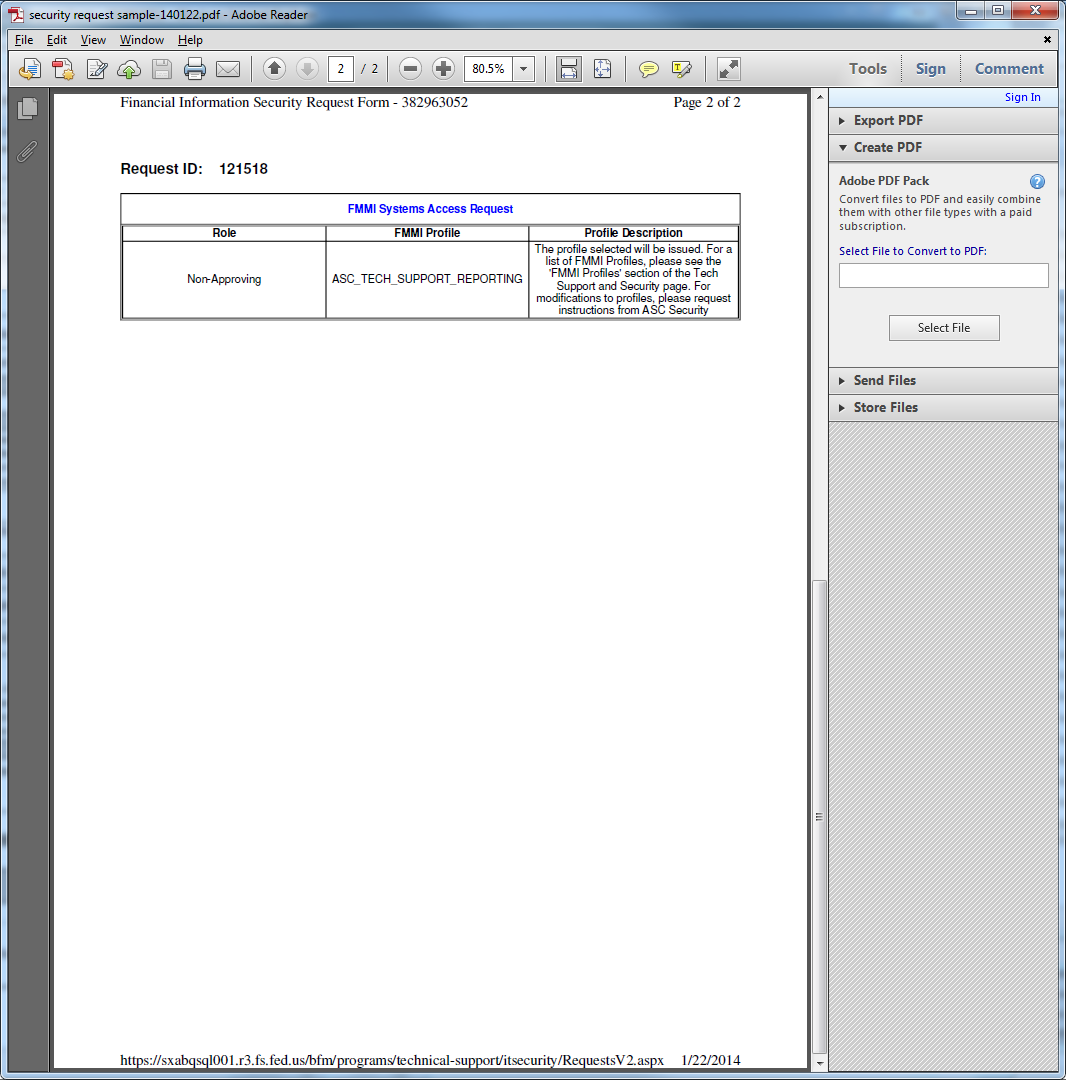1066x1080 pixels.
Task: Click the scrollbar down arrow
Action: point(819,1063)
